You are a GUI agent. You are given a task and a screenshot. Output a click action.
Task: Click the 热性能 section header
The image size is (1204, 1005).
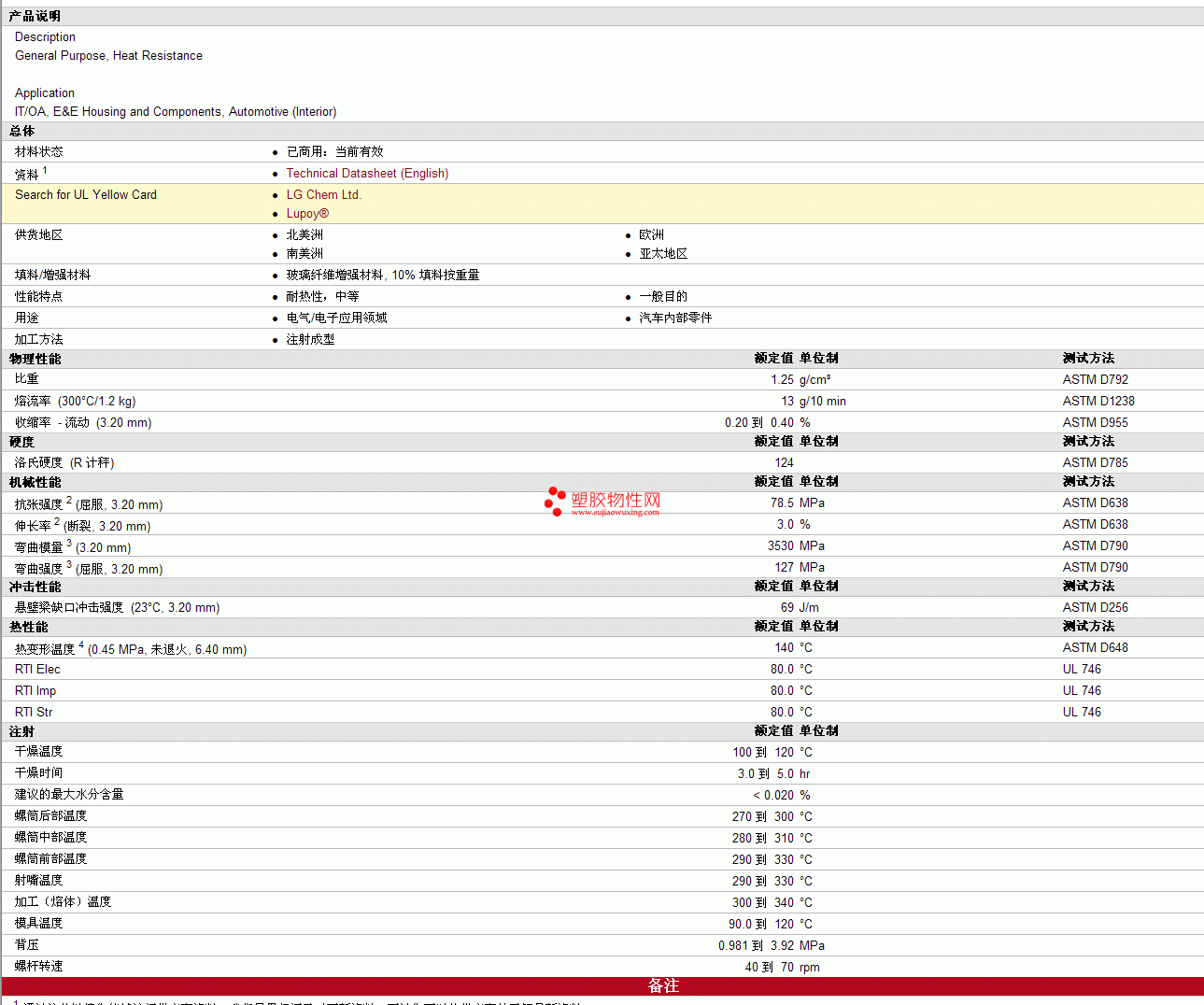(29, 627)
